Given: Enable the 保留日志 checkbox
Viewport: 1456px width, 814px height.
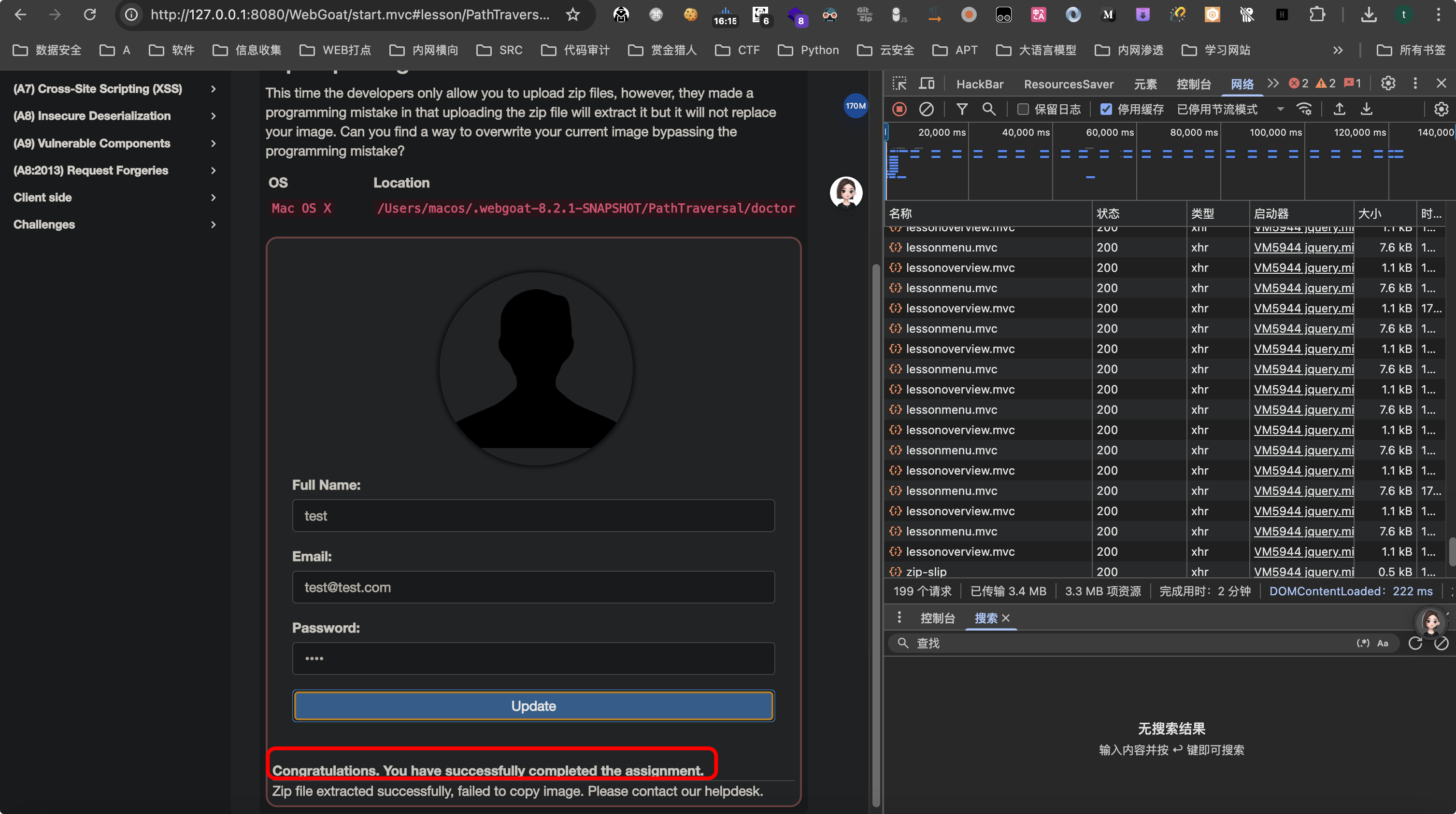Looking at the screenshot, I should click(x=1023, y=109).
